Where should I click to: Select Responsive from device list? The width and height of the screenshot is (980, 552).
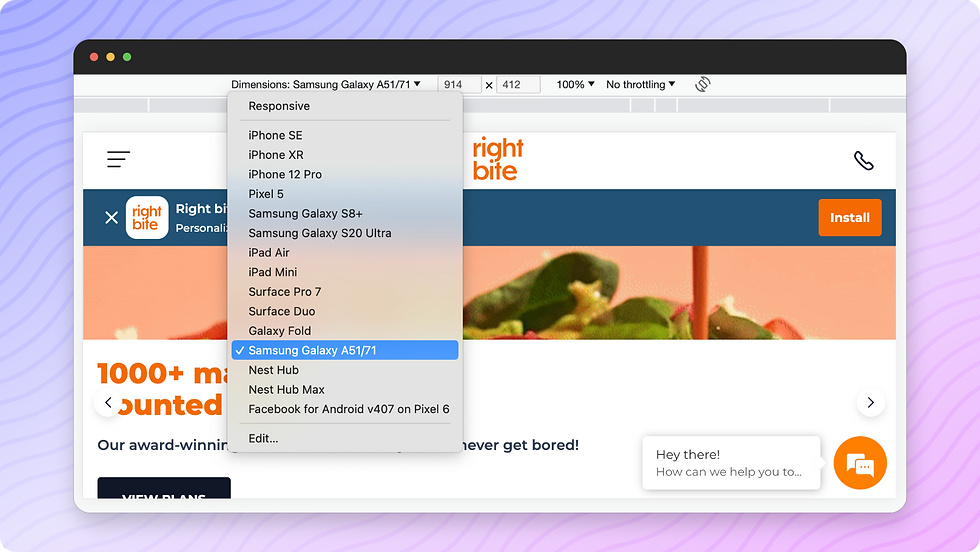coord(345,106)
